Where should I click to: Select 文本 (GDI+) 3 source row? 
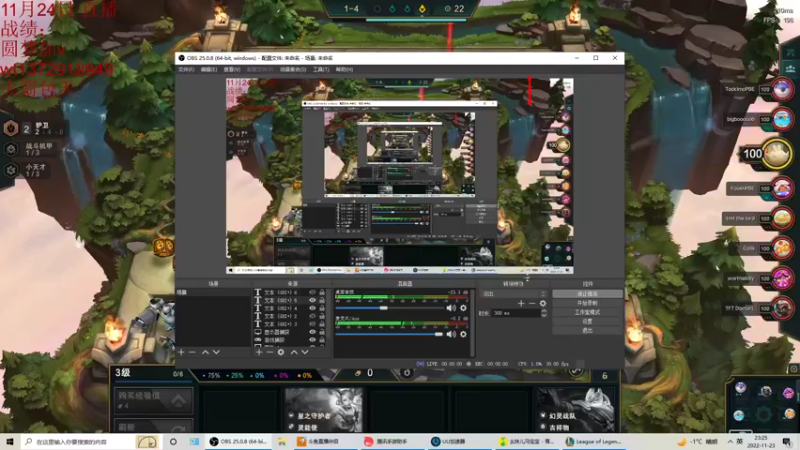(290, 324)
